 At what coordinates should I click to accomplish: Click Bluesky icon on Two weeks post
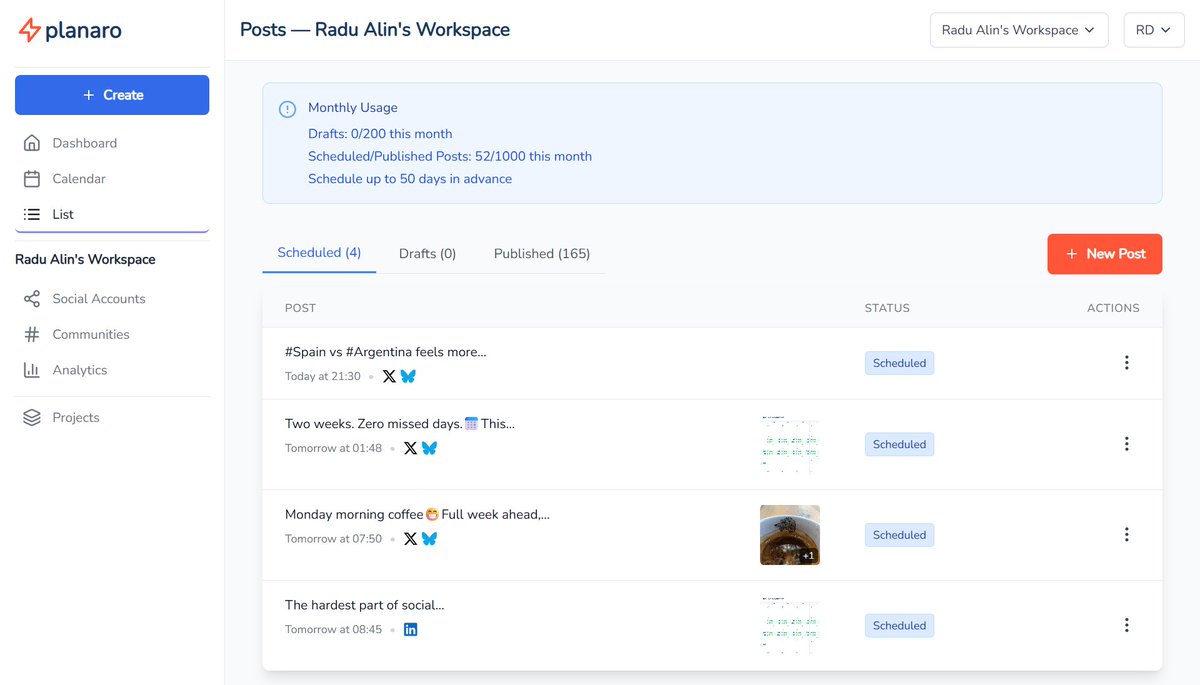[x=430, y=448]
